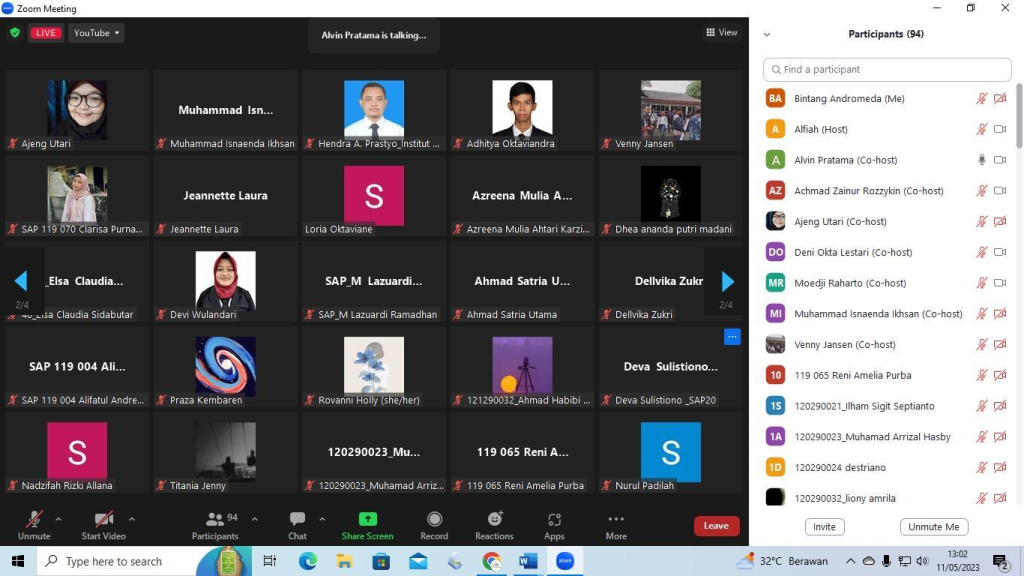Select 120290032_liony amrila in participant list

[x=887, y=498]
